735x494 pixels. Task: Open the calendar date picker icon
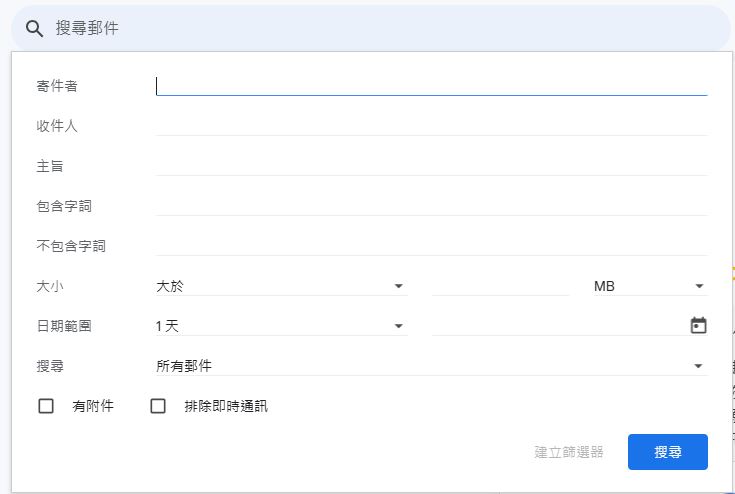point(698,325)
